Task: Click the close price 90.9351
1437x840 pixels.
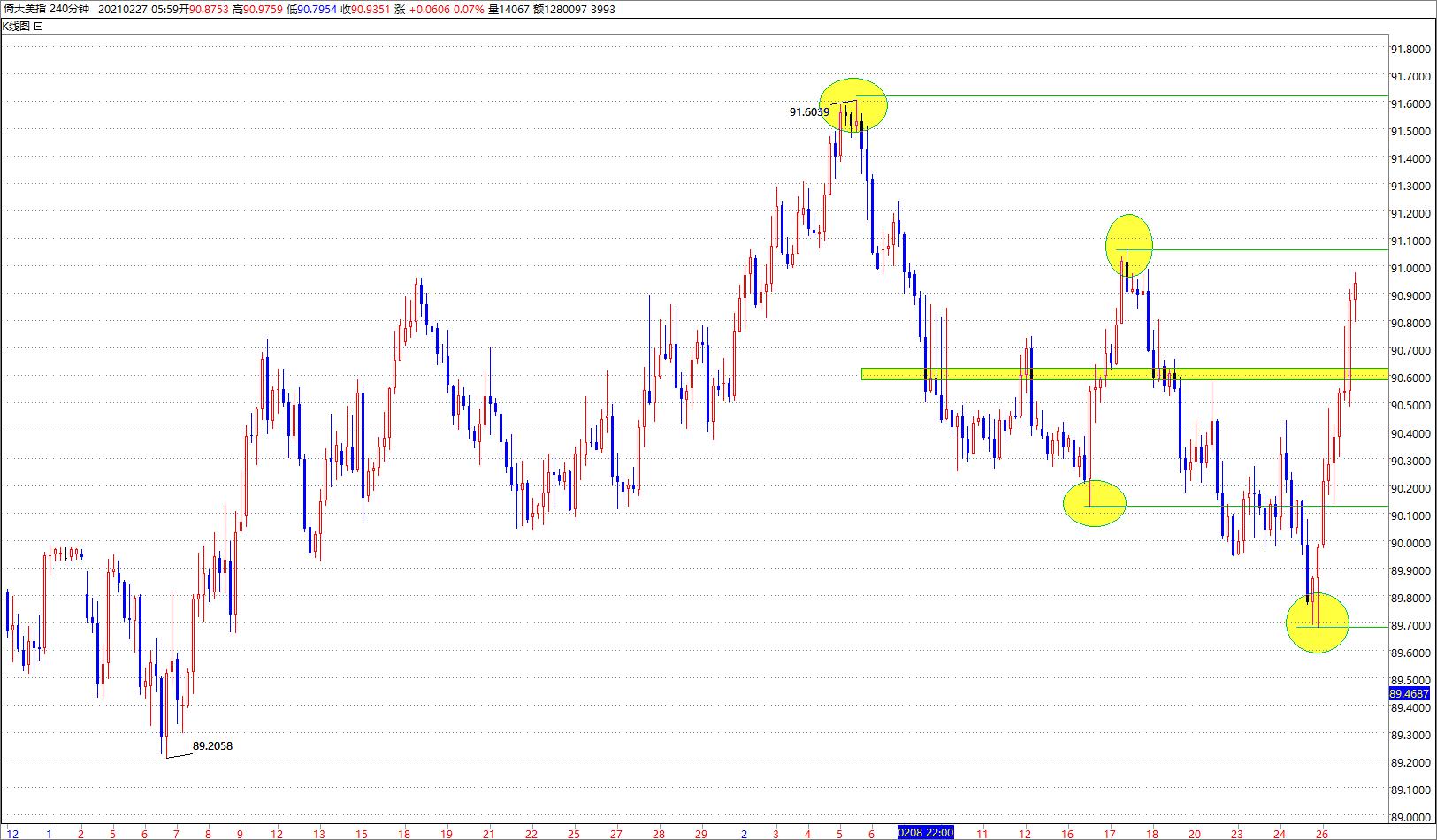Action: 372,9
